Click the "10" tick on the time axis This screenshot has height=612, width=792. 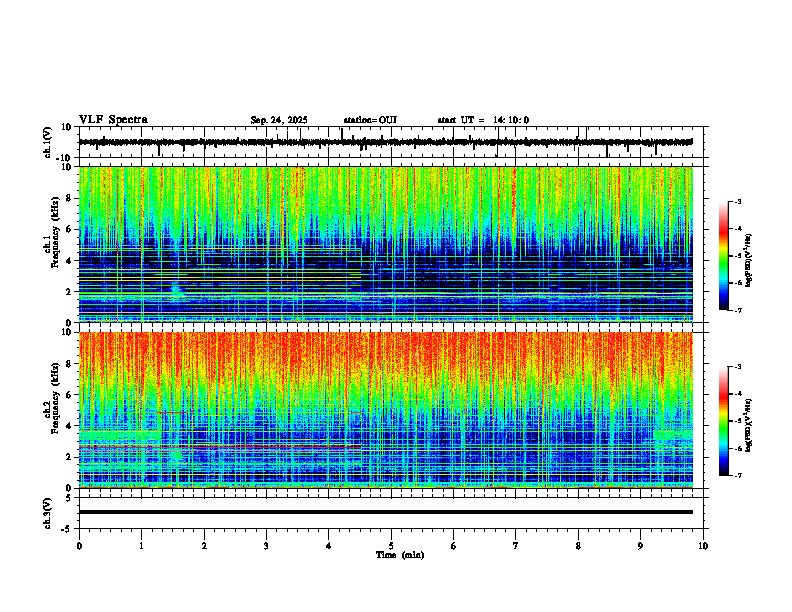pyautogui.click(x=703, y=546)
